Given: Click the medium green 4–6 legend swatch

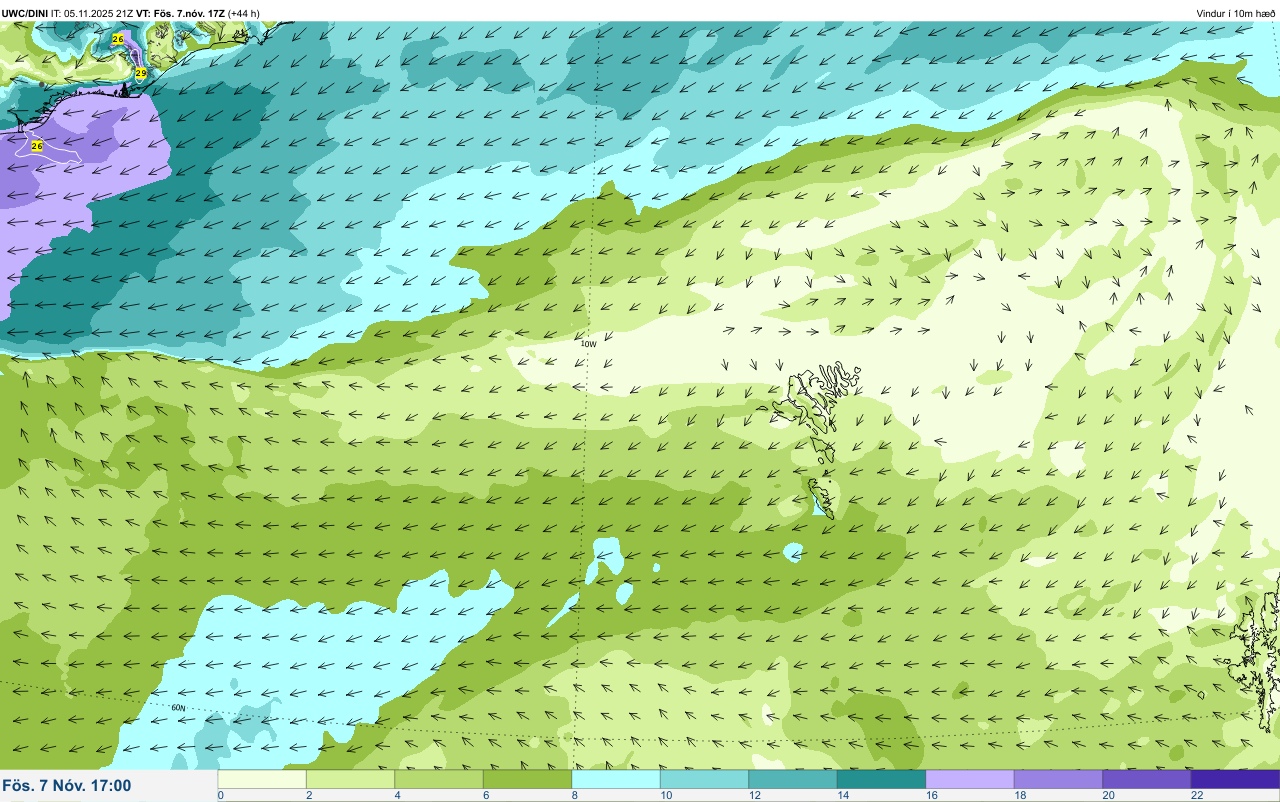Looking at the screenshot, I should coord(439,779).
